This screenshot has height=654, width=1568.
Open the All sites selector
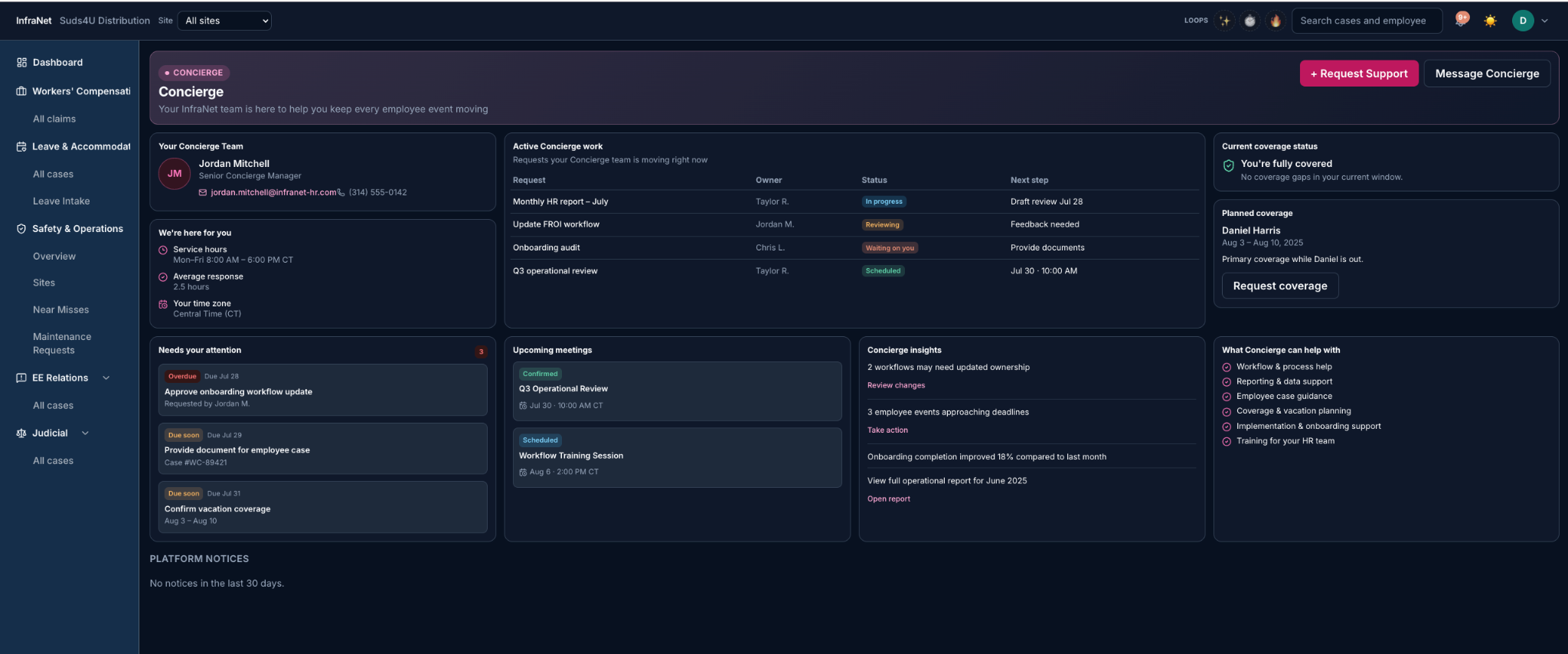pos(224,21)
